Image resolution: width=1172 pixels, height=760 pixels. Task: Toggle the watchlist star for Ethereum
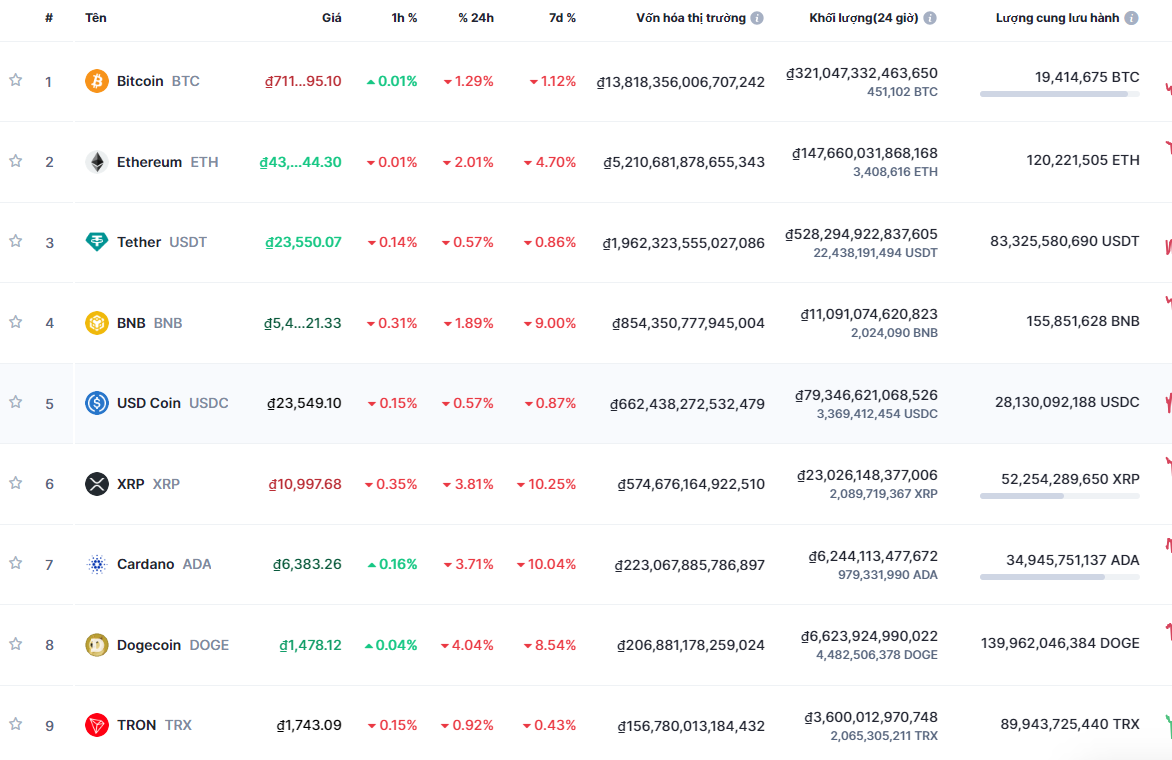click(15, 161)
